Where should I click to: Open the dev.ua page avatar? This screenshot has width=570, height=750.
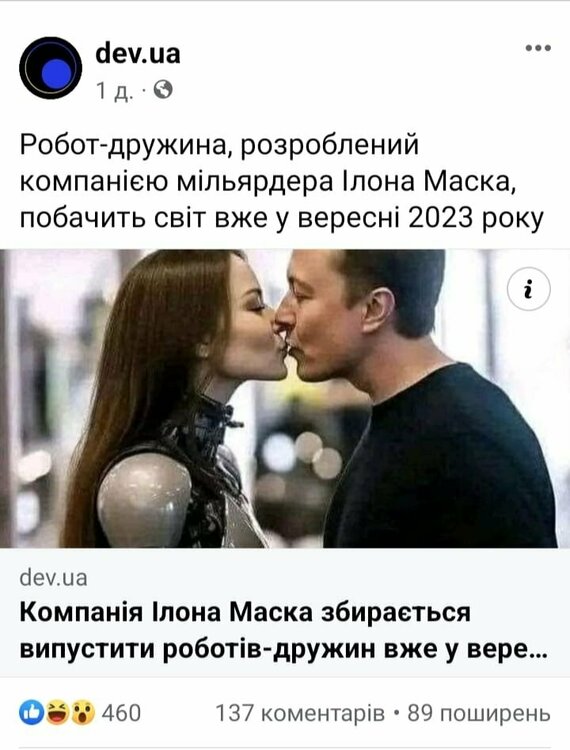51,68
